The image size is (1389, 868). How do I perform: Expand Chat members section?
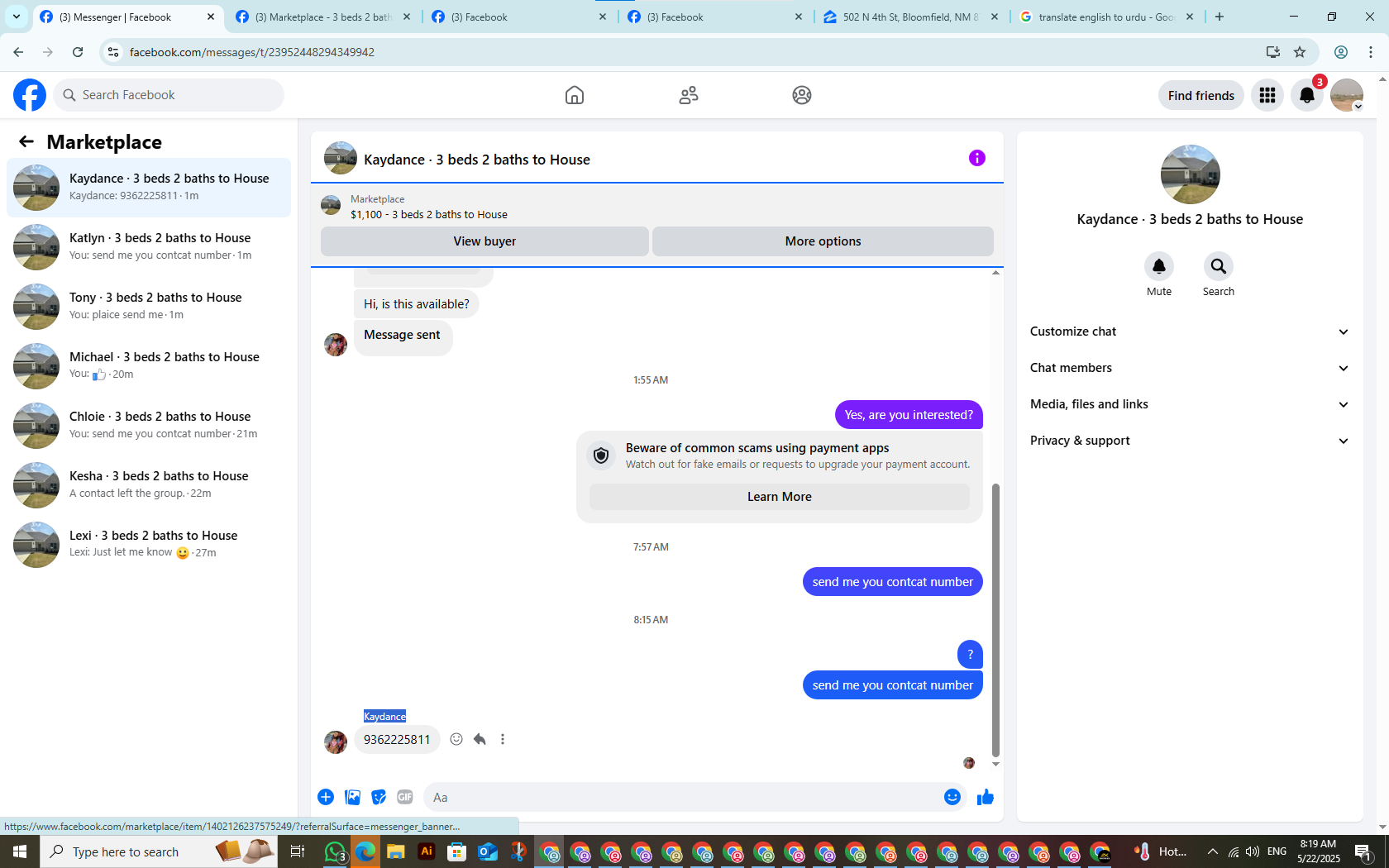point(1190,368)
